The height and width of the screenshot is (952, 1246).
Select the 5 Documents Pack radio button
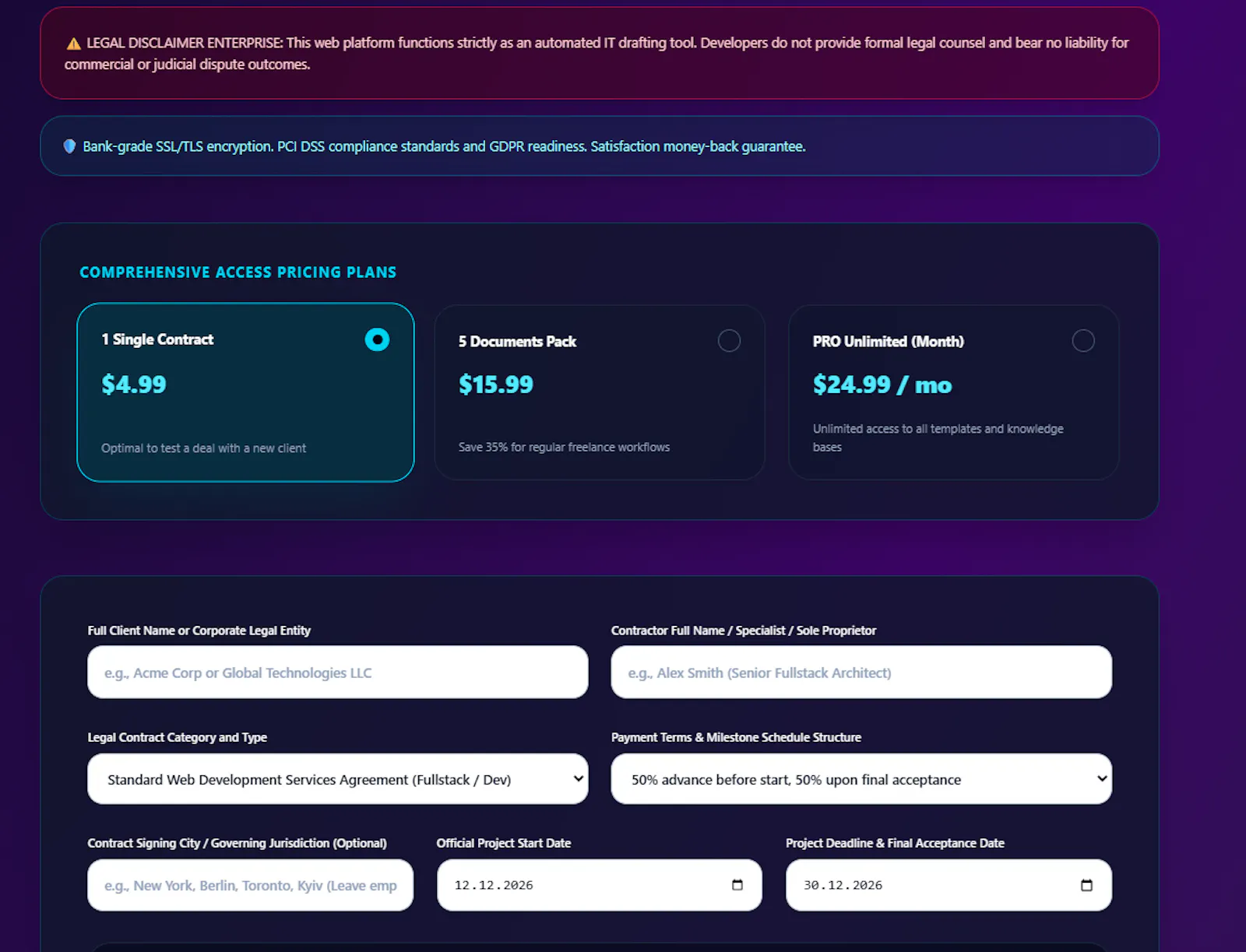[729, 341]
